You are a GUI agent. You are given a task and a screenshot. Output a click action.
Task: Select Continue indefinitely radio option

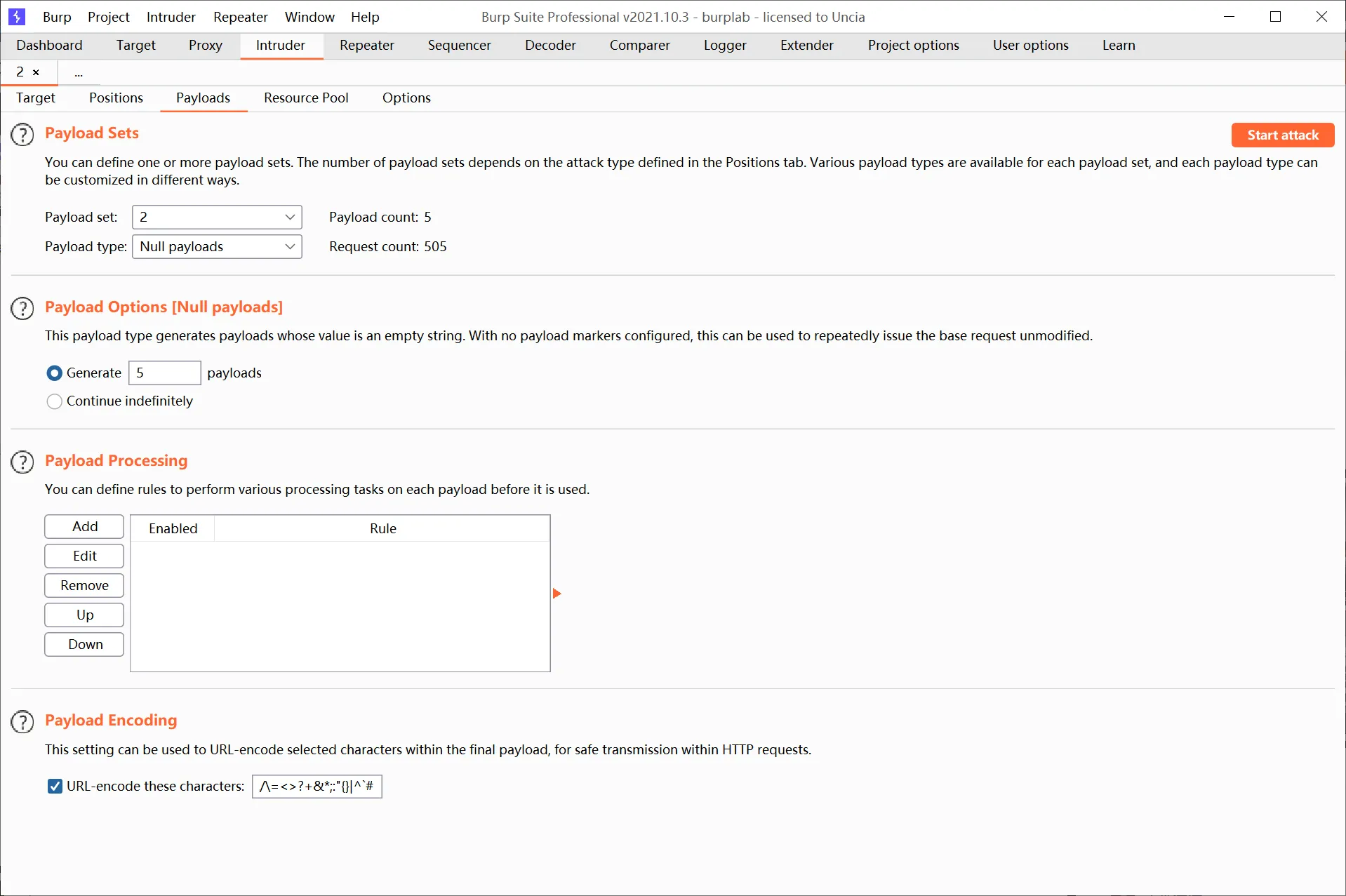tap(54, 401)
